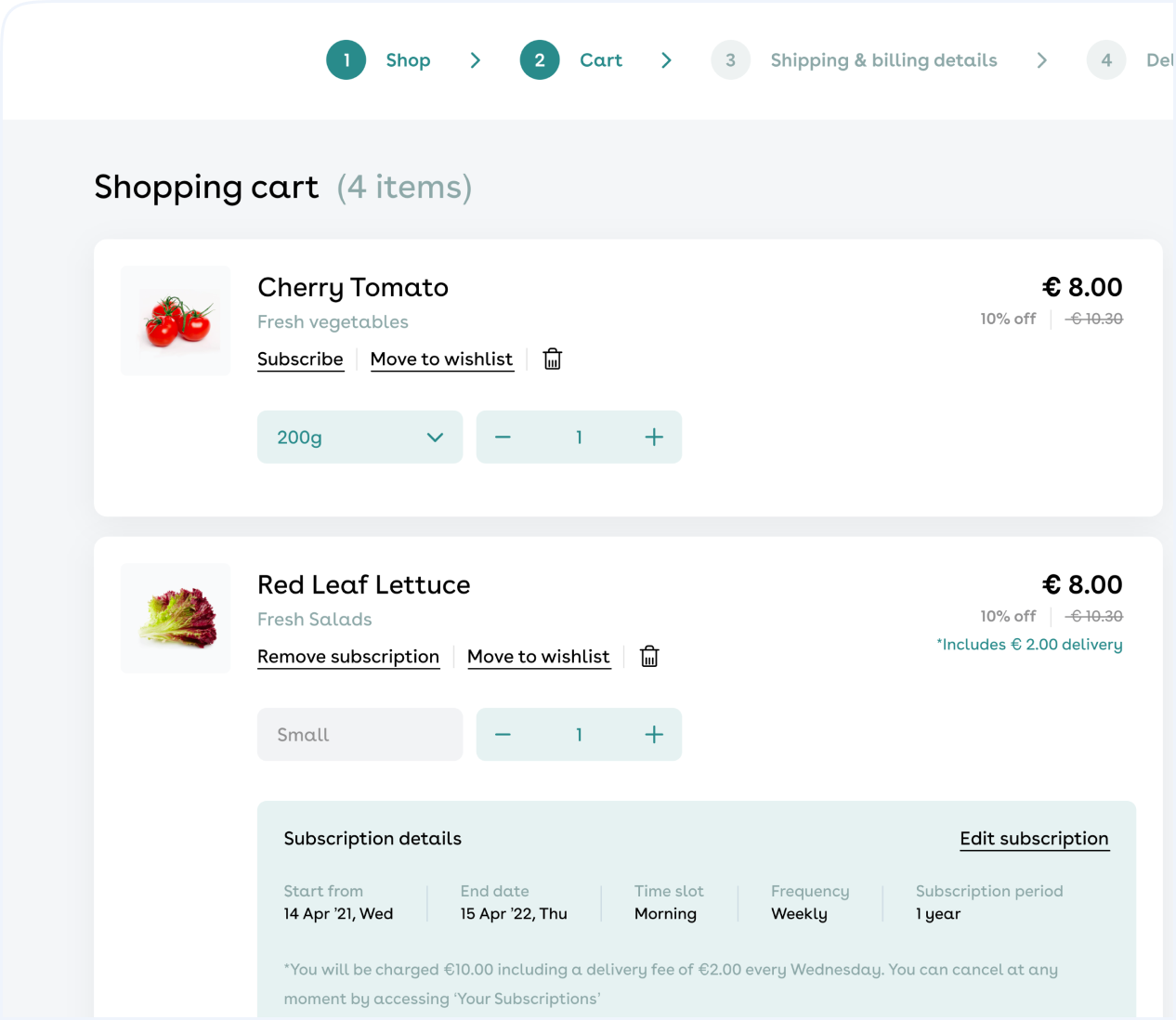Viewport: 1176px width, 1020px height.
Task: Click the minus icon for Red Leaf Lettuce
Action: pyautogui.click(x=503, y=734)
